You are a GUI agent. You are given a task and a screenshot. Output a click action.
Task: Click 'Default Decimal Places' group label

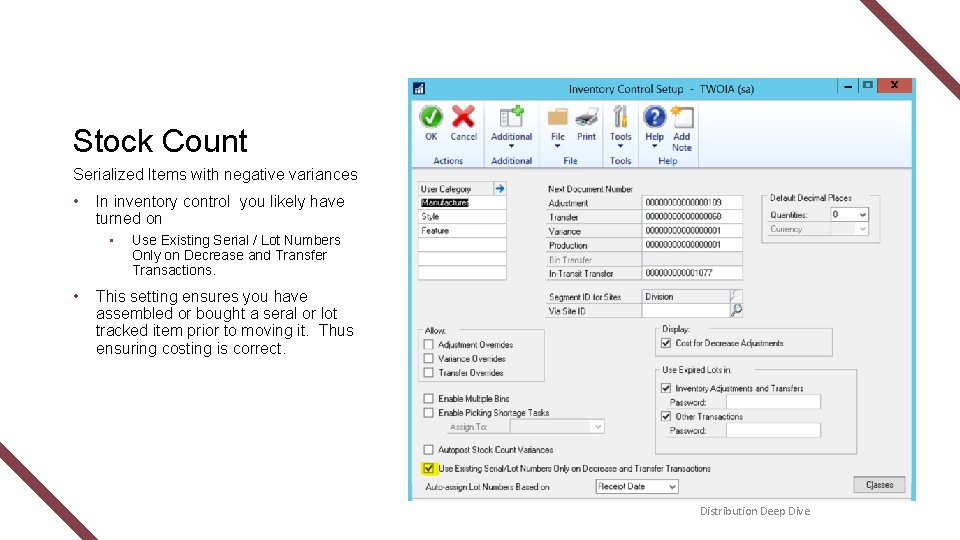pyautogui.click(x=811, y=198)
